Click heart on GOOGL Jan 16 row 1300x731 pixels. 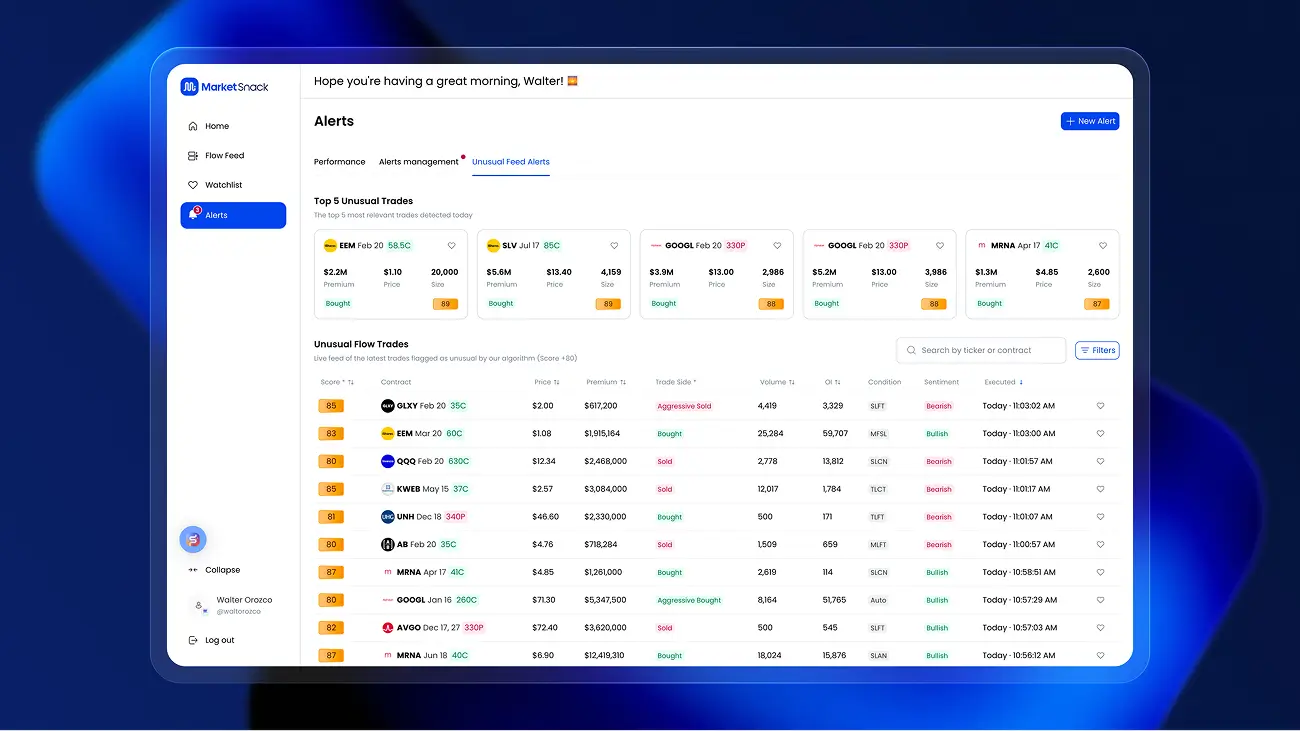pyautogui.click(x=1100, y=600)
